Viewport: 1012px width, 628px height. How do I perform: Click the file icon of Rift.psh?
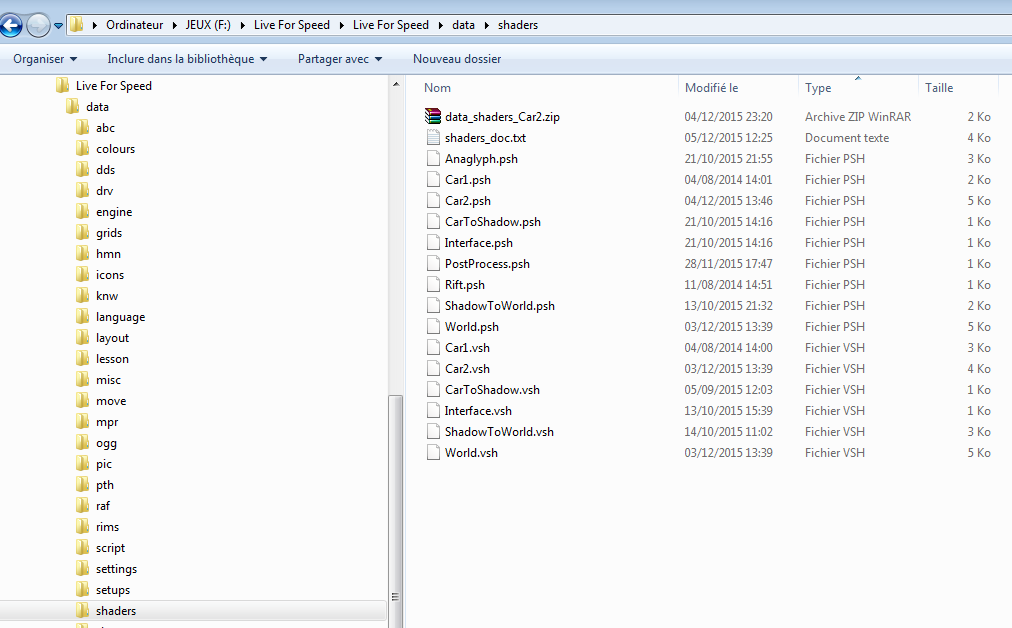[433, 285]
